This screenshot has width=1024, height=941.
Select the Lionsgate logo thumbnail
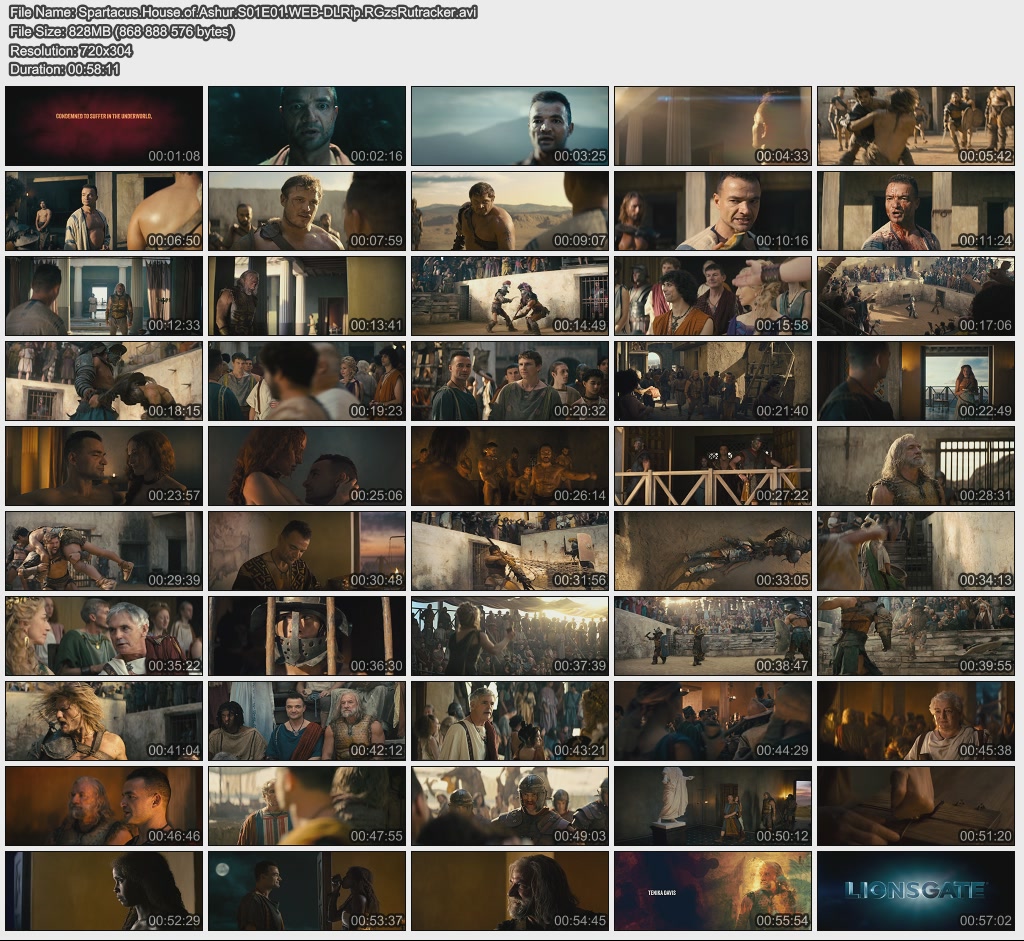coord(916,891)
